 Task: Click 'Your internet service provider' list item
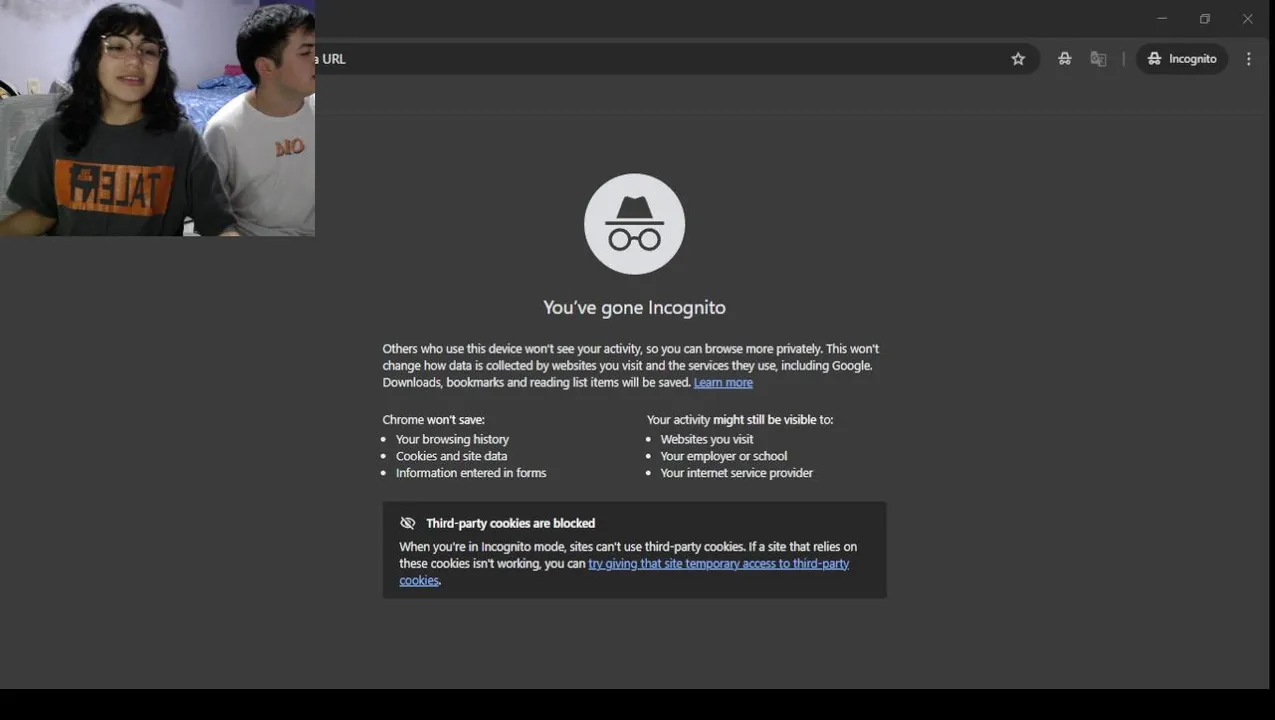coord(737,474)
